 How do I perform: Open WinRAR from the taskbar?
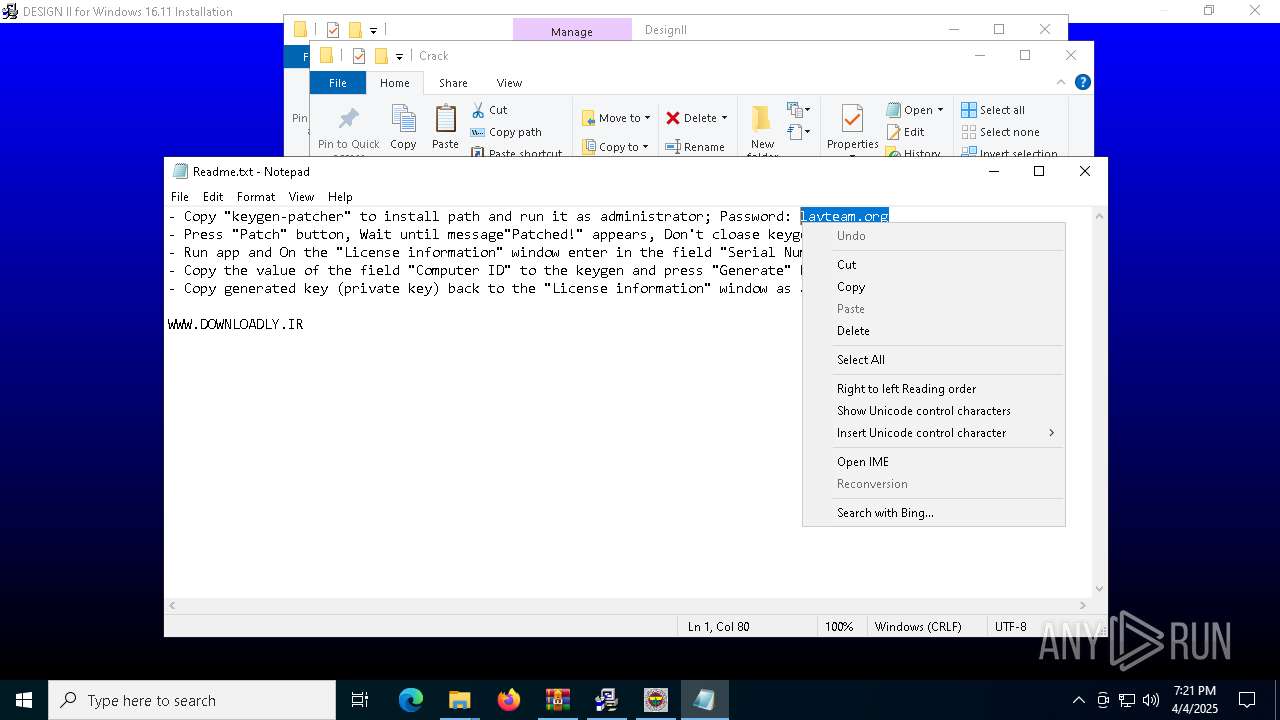558,700
